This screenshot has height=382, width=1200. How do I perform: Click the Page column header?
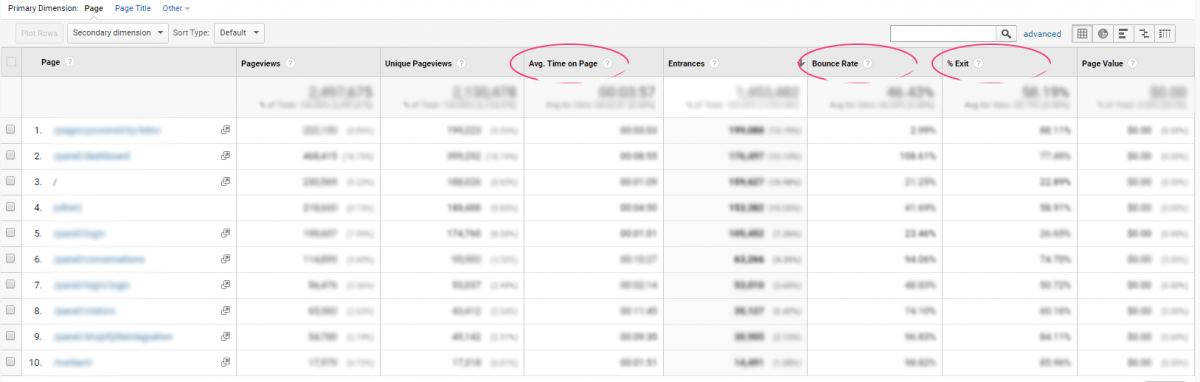coord(51,62)
